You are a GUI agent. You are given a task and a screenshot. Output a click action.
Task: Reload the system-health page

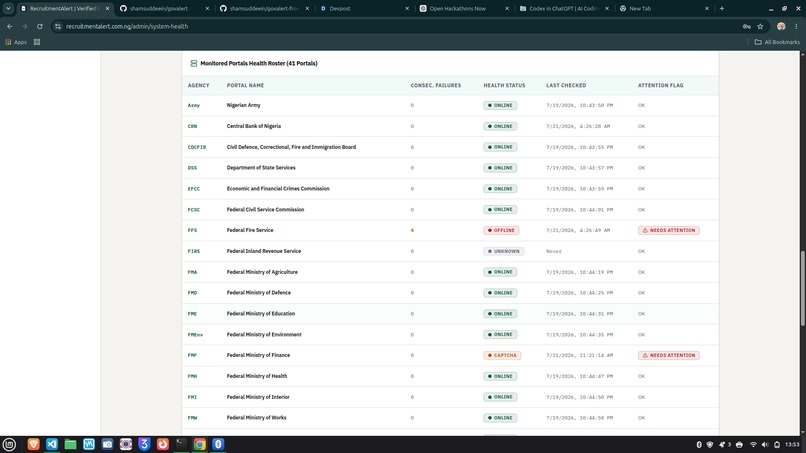pyautogui.click(x=40, y=26)
